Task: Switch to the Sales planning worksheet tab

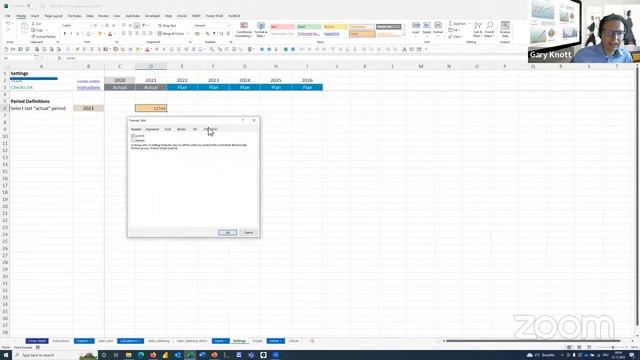Action: click(x=158, y=341)
